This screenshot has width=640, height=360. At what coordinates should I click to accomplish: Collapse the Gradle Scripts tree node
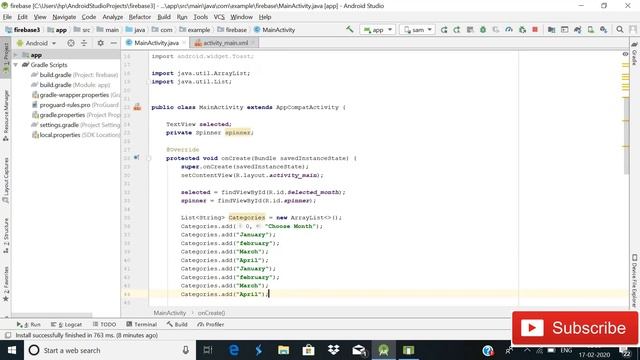coord(16,65)
